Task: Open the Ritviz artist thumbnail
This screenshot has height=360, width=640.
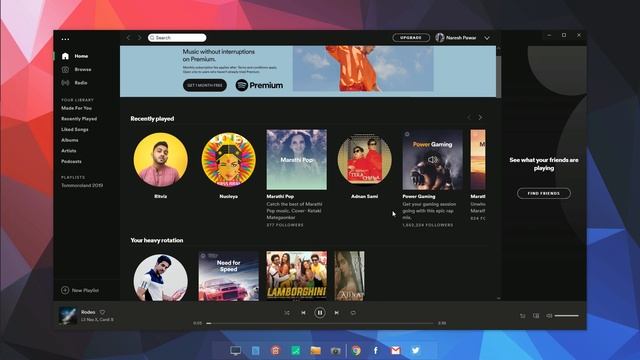Action: tap(161, 160)
